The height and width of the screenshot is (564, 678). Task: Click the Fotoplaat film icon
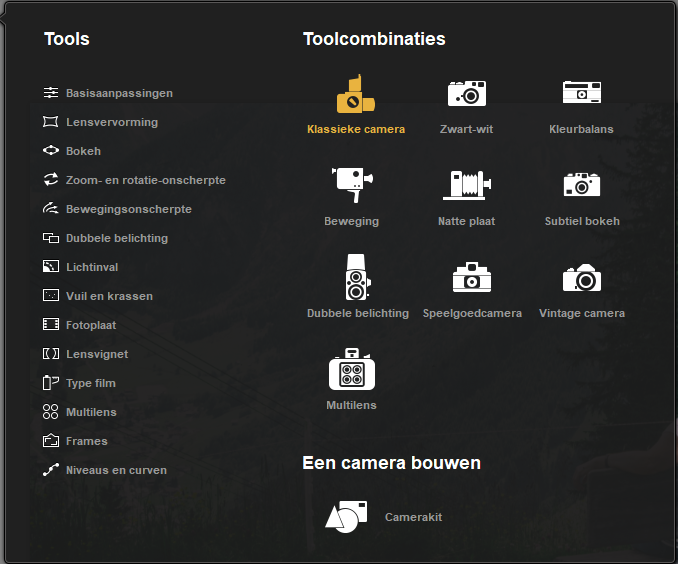pos(51,324)
